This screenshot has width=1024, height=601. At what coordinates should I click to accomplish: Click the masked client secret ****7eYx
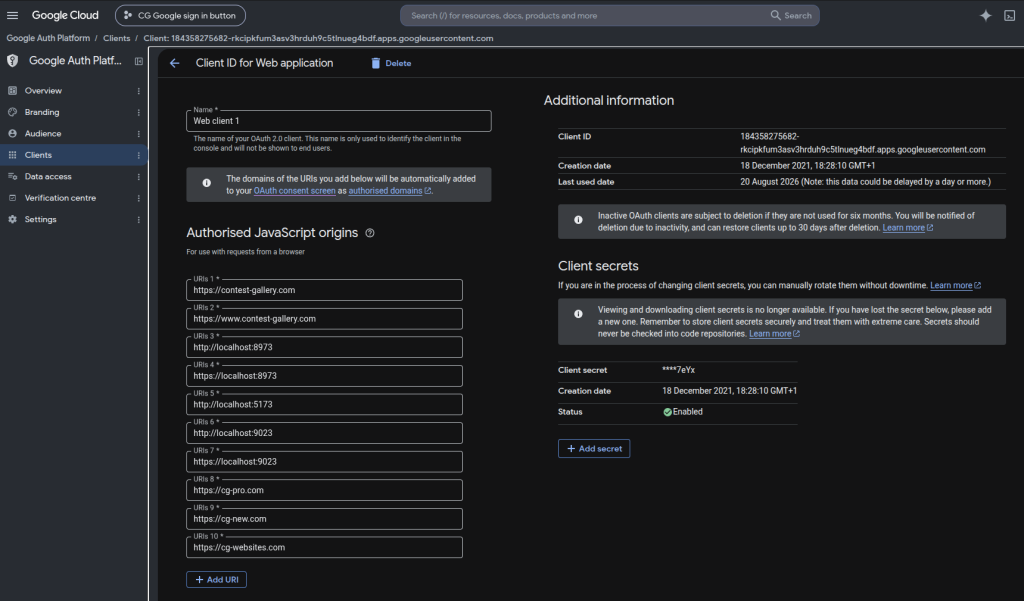point(679,370)
